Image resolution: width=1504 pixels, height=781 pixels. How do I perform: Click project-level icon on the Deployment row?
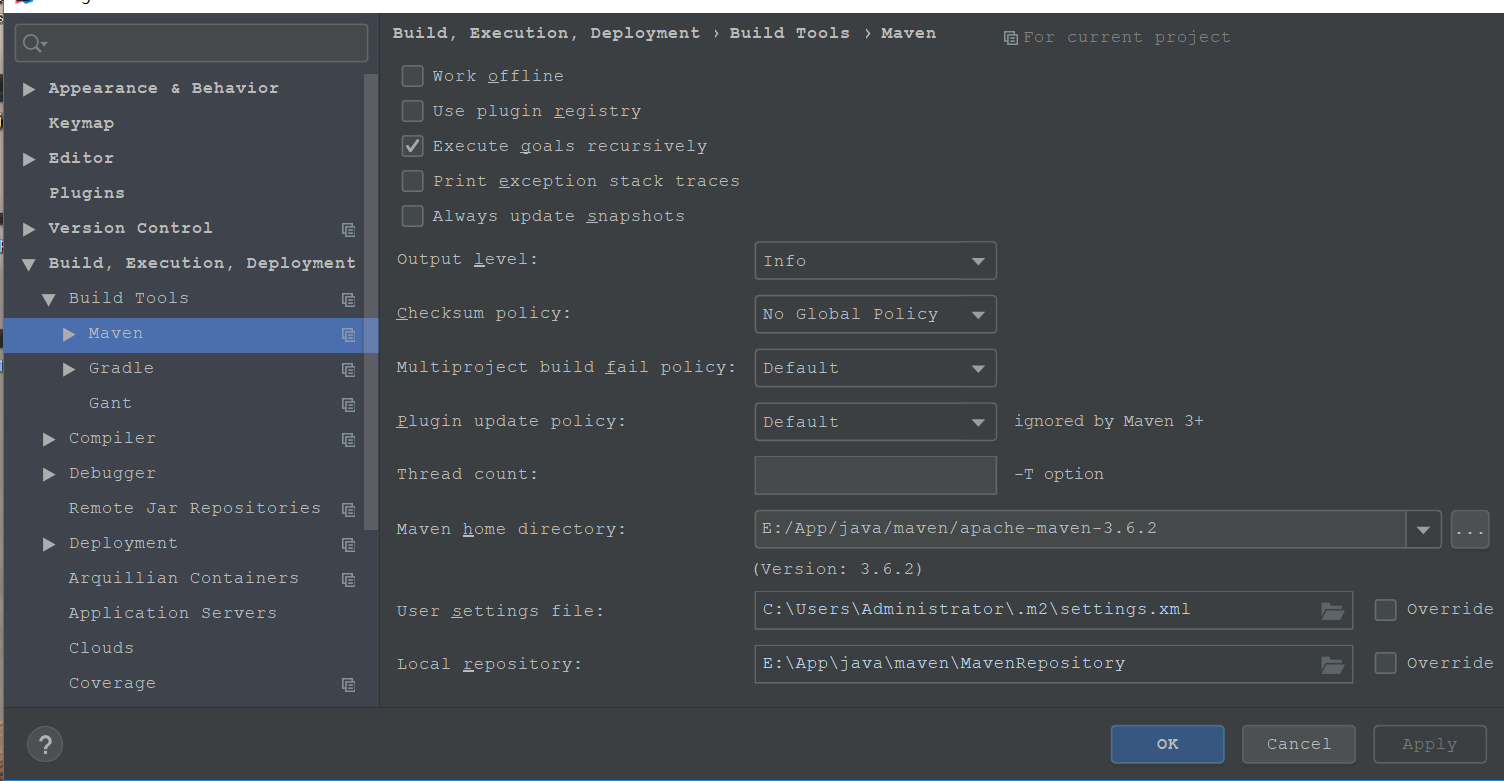[x=348, y=544]
